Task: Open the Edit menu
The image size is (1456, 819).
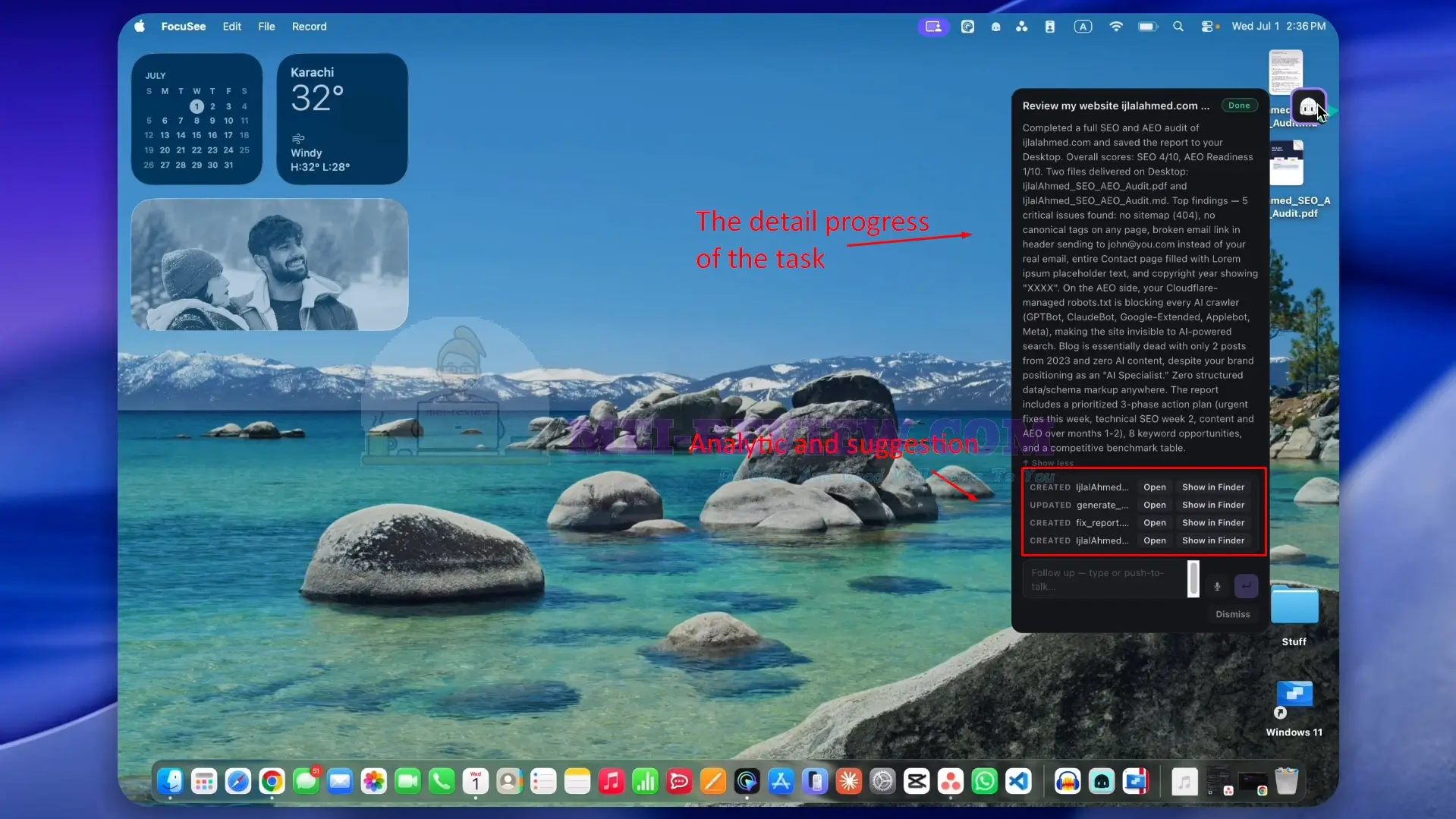Action: (231, 27)
